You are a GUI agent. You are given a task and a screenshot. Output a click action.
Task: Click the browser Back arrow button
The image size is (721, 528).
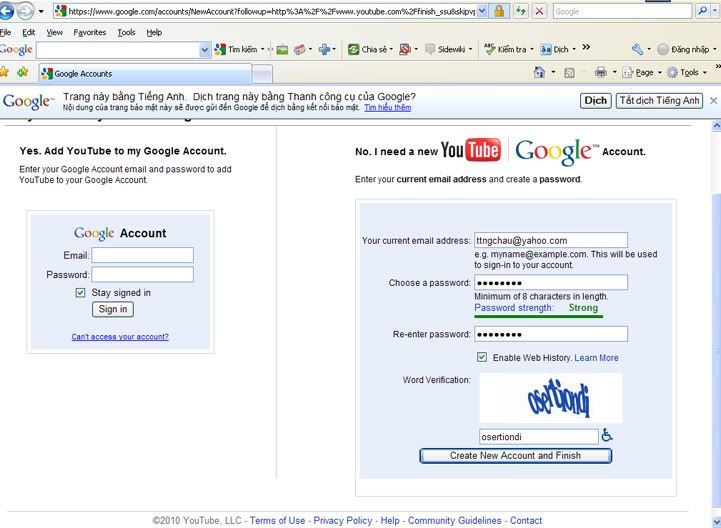[x=6, y=11]
